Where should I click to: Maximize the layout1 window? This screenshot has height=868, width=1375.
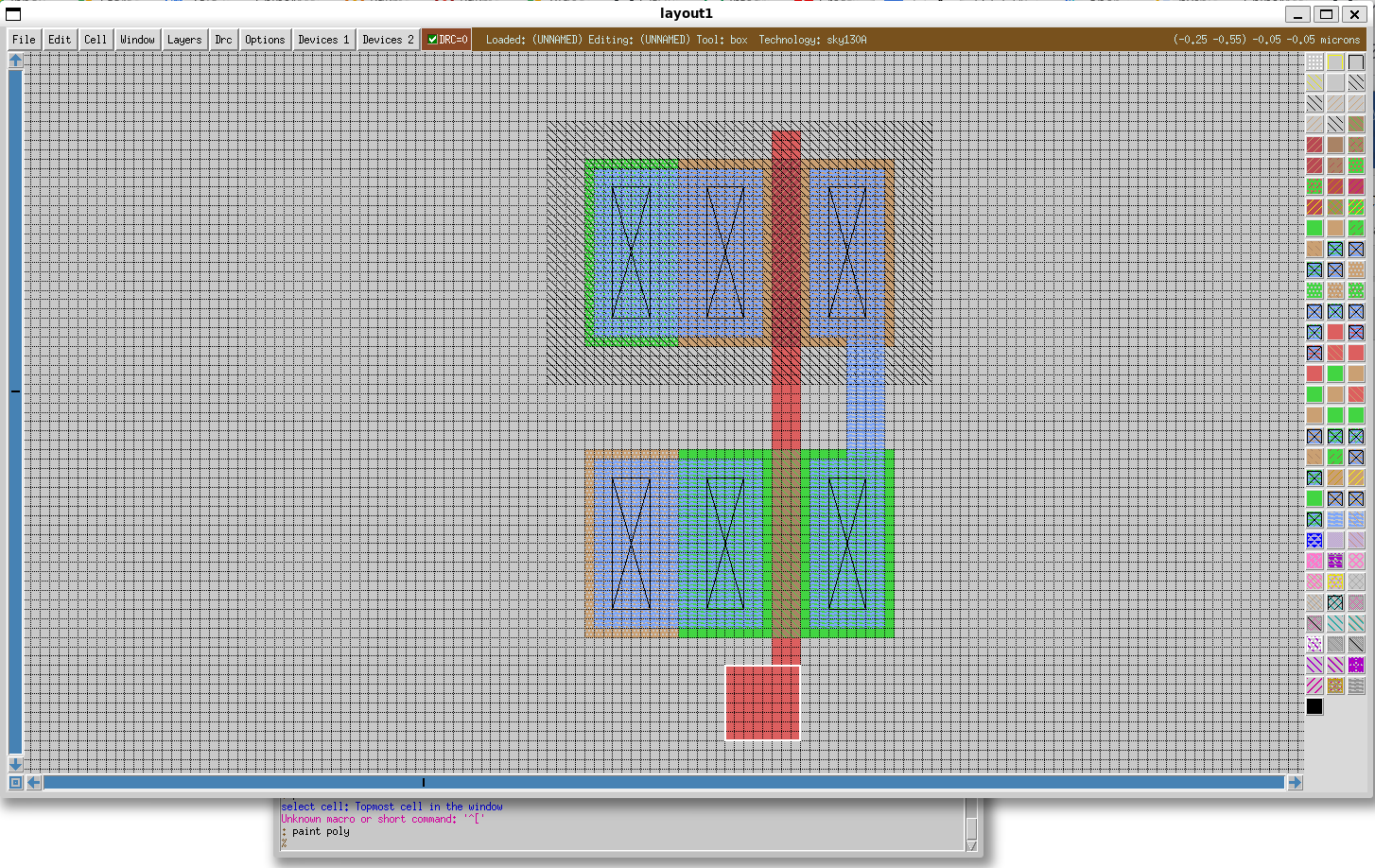tap(1326, 13)
